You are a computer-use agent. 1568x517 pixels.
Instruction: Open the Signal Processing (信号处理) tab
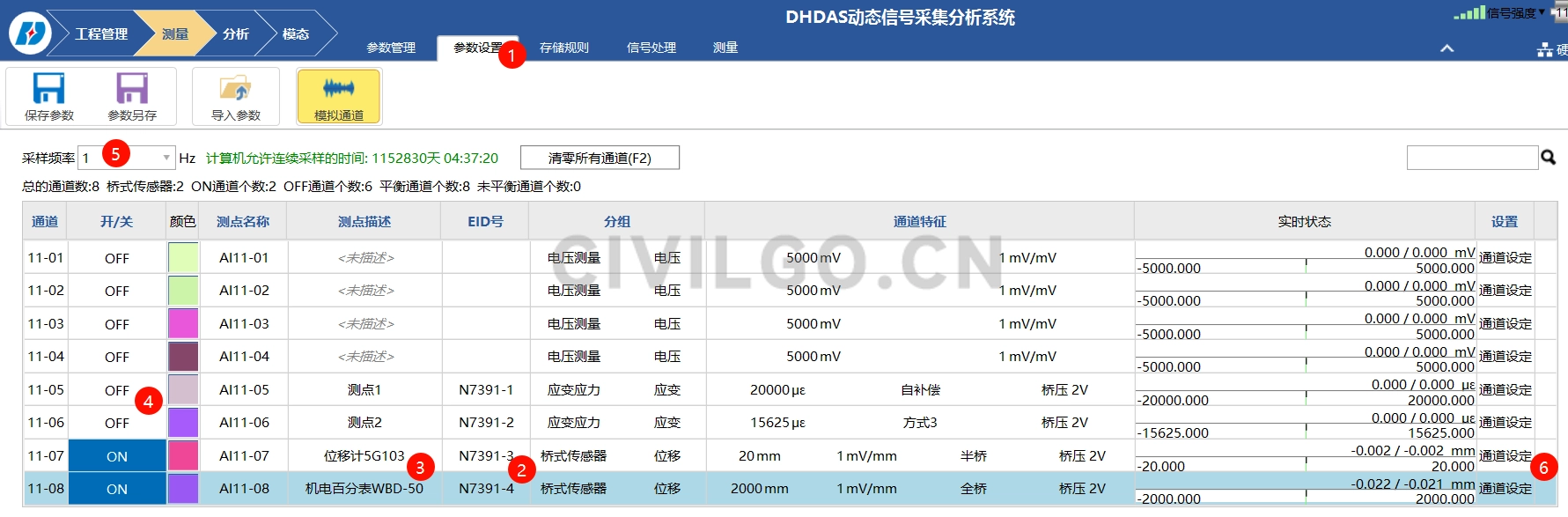651,48
